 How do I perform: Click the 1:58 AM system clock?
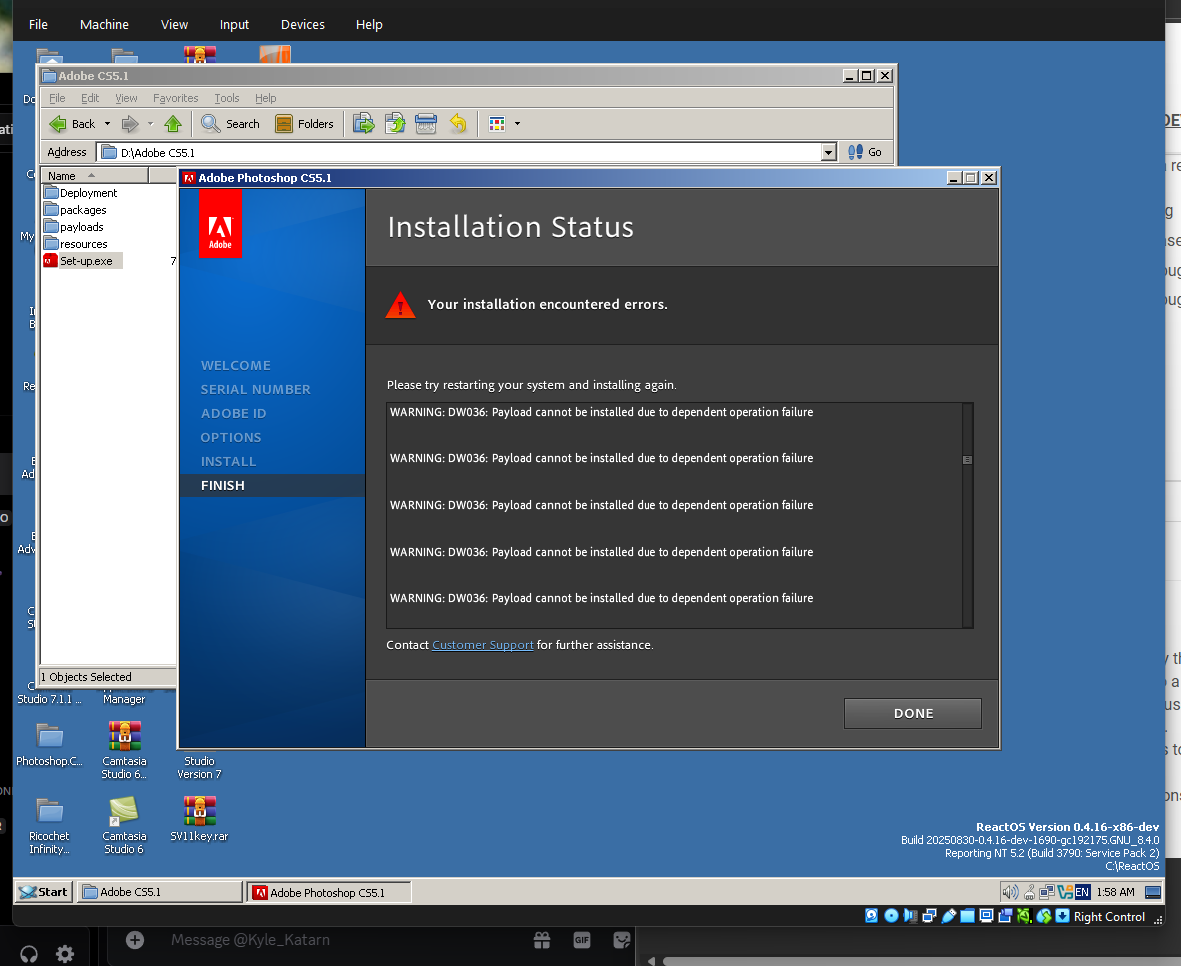click(x=1115, y=892)
